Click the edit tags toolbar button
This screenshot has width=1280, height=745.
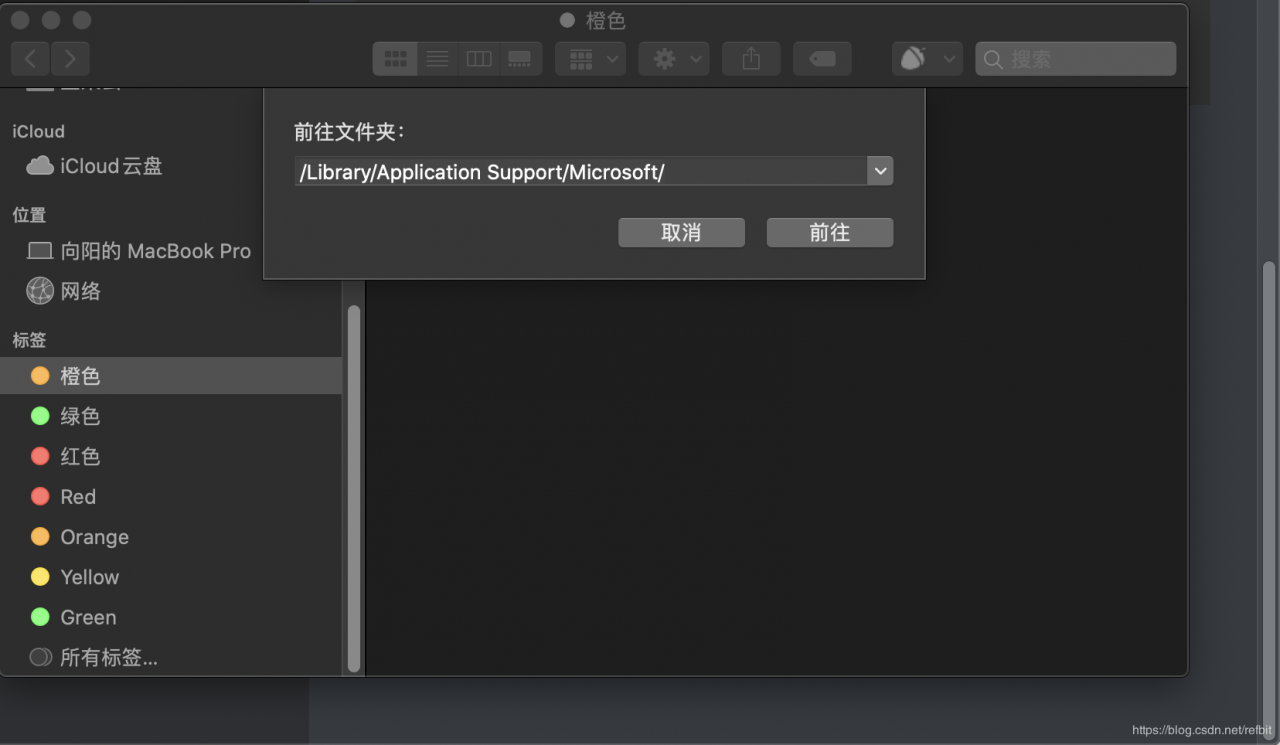coord(822,59)
